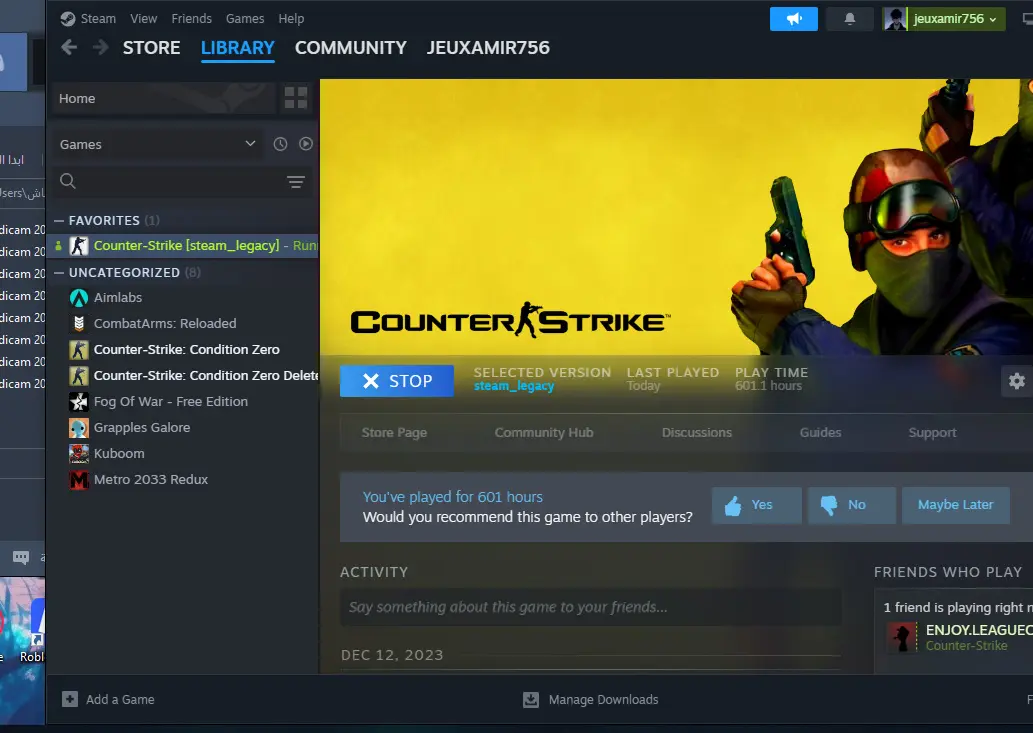Open the Store Page link
The width and height of the screenshot is (1033, 733).
pos(394,433)
